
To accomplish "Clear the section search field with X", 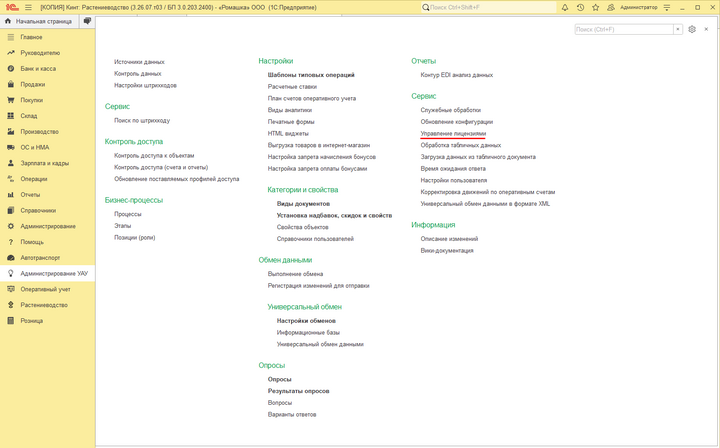I will [678, 29].
